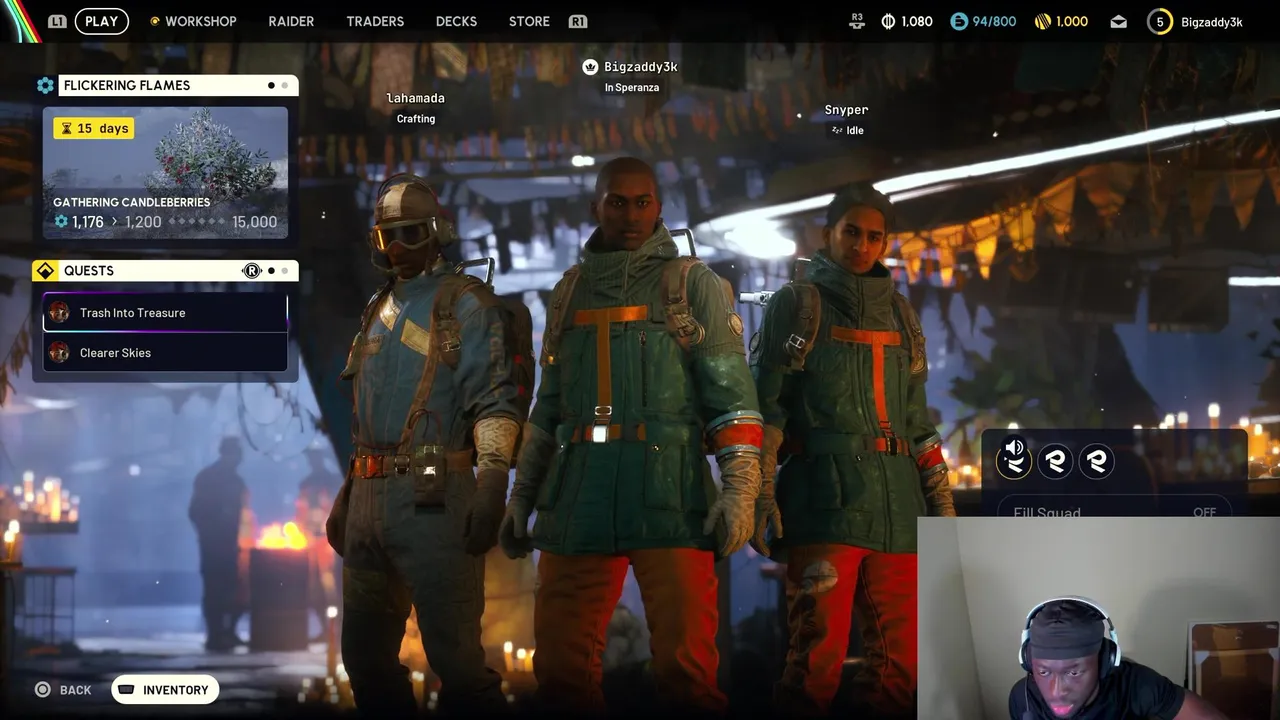1280x720 pixels.
Task: Click the R stick icon in Quests header
Action: (x=252, y=271)
